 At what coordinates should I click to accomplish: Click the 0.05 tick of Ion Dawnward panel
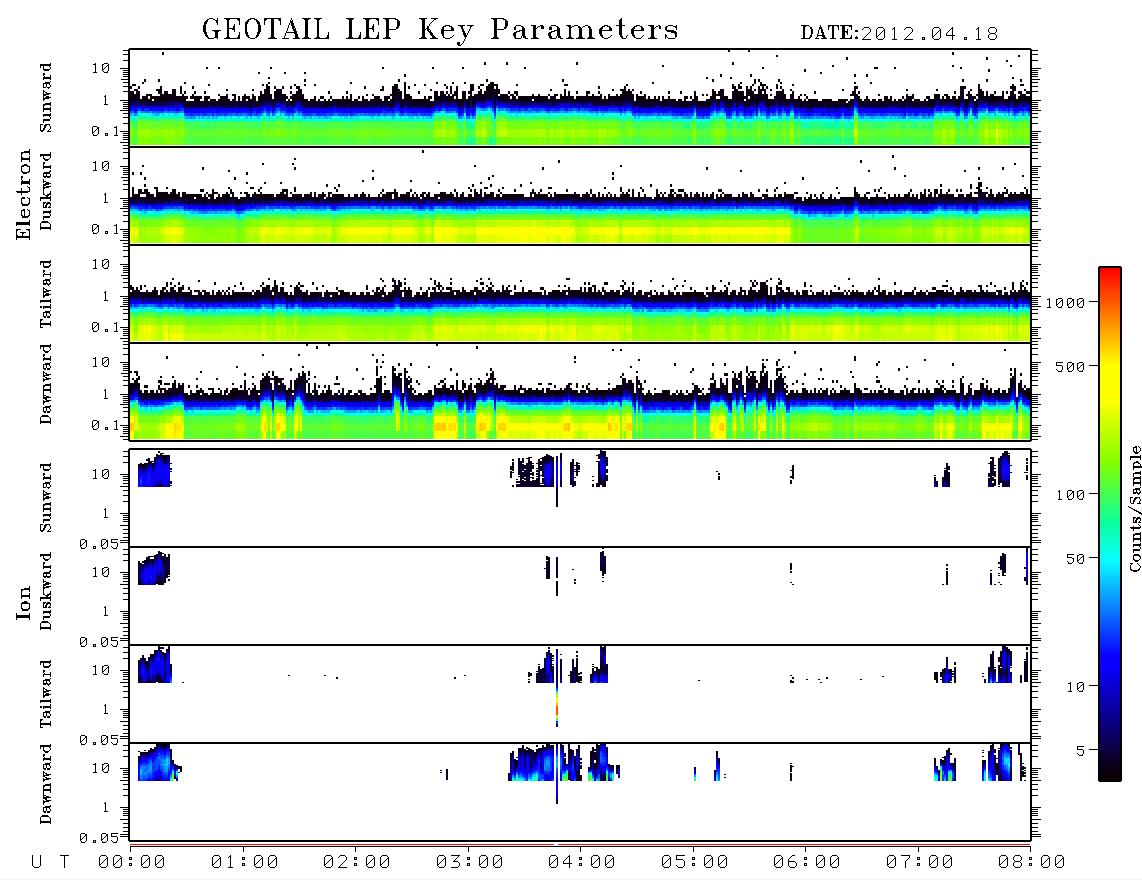98,838
